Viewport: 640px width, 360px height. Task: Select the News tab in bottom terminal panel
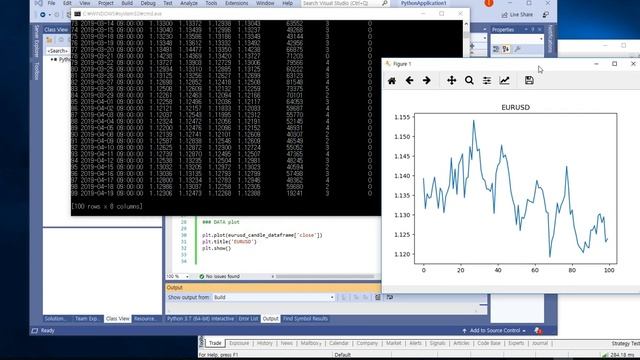click(x=287, y=343)
